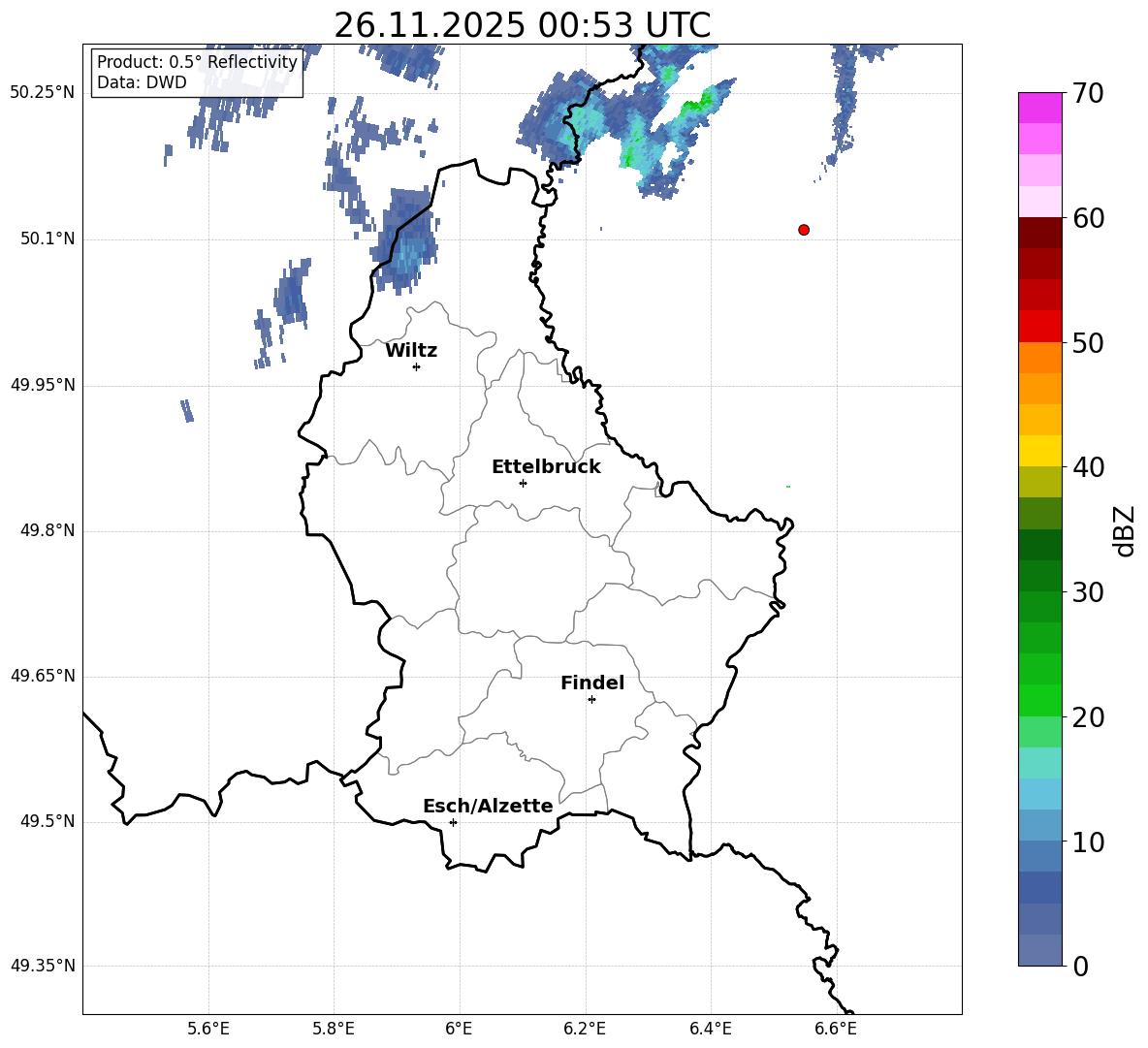This screenshot has width=1148, height=1048.
Task: Click the 20 colorbar tick label
Action: coord(1088,717)
